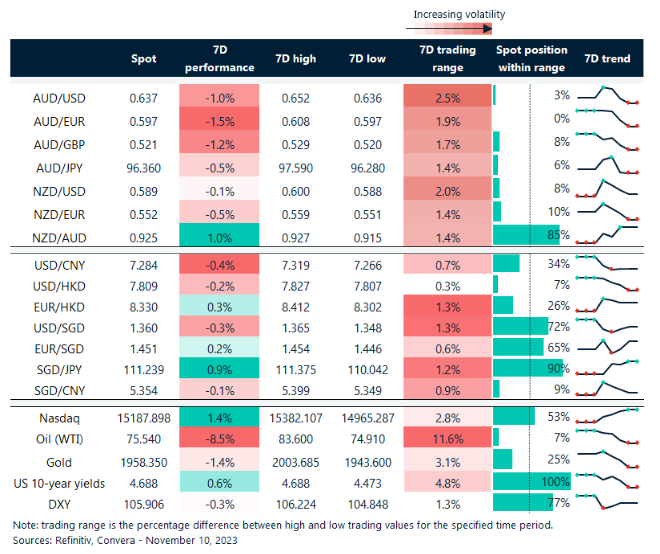Click the red Oil (WTI) -8.5% cell
Viewport: 660px width, 554px height.
[218, 437]
